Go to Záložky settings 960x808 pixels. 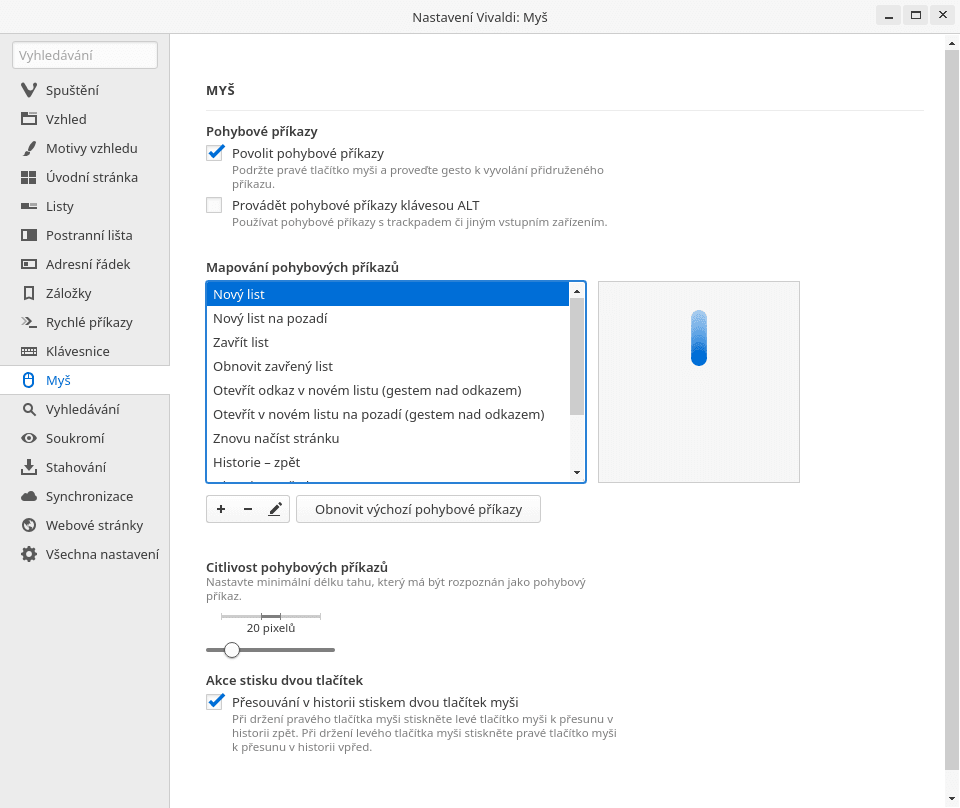[x=84, y=293]
